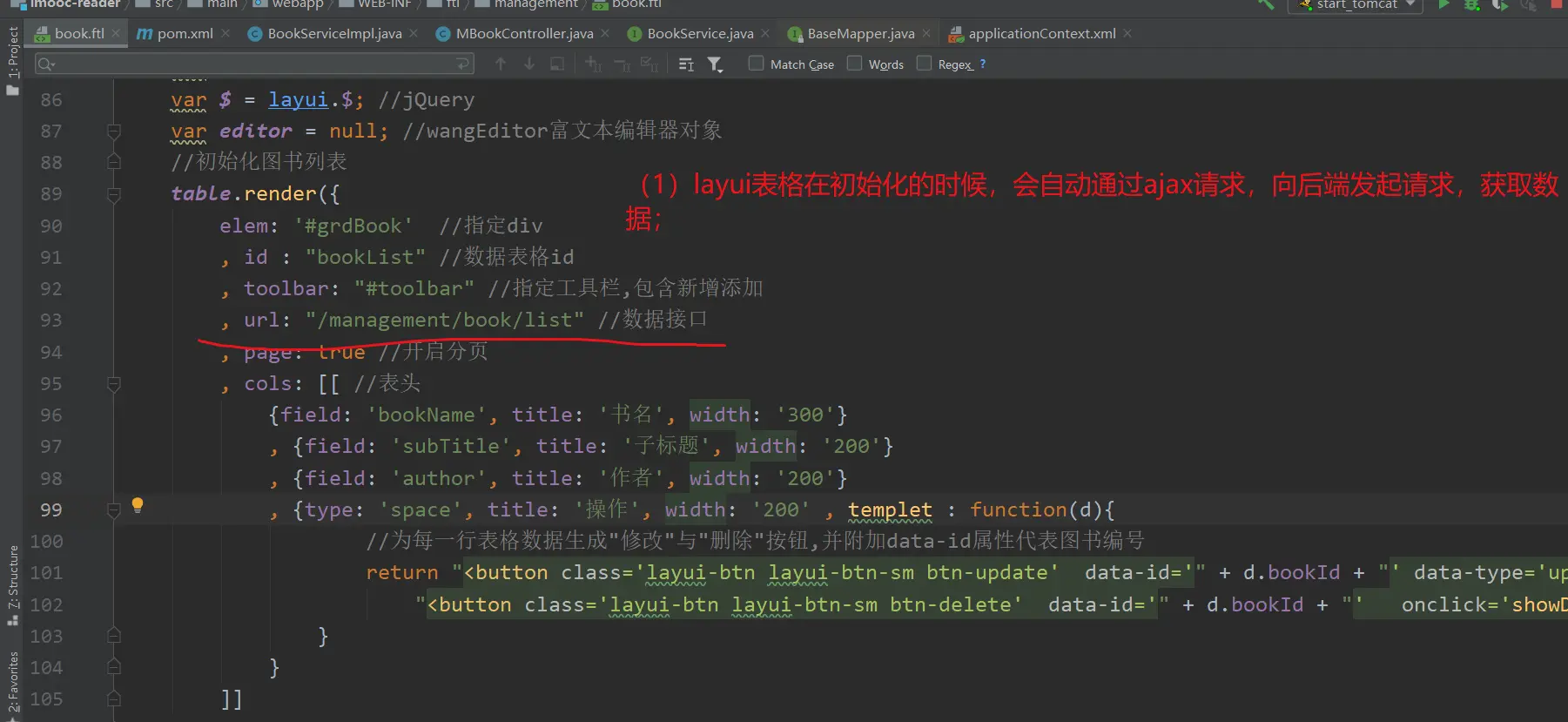This screenshot has height=722, width=1568.
Task: Open the Favorites tool window
Action: pos(12,684)
